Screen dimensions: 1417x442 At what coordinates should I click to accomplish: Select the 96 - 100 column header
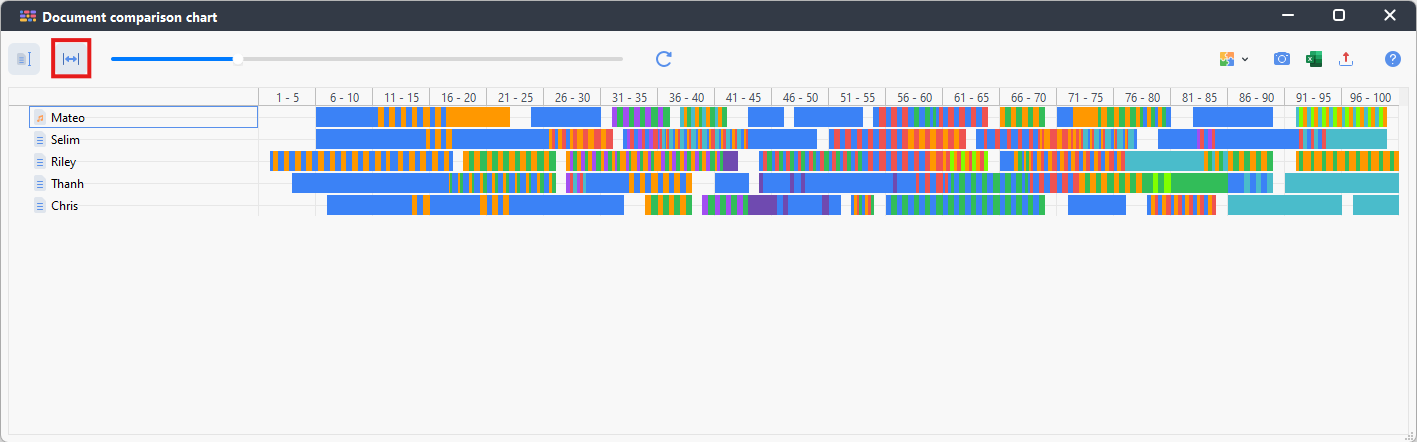(x=1370, y=97)
